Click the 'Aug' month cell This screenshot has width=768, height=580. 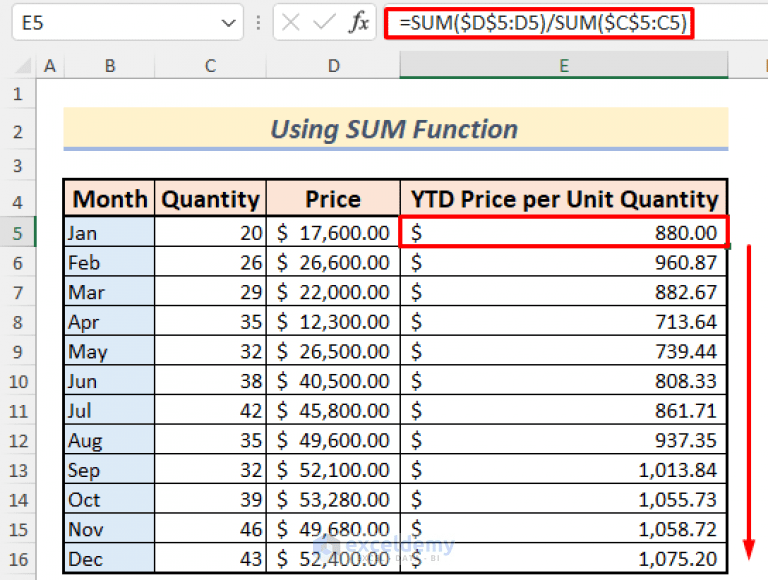pos(110,440)
